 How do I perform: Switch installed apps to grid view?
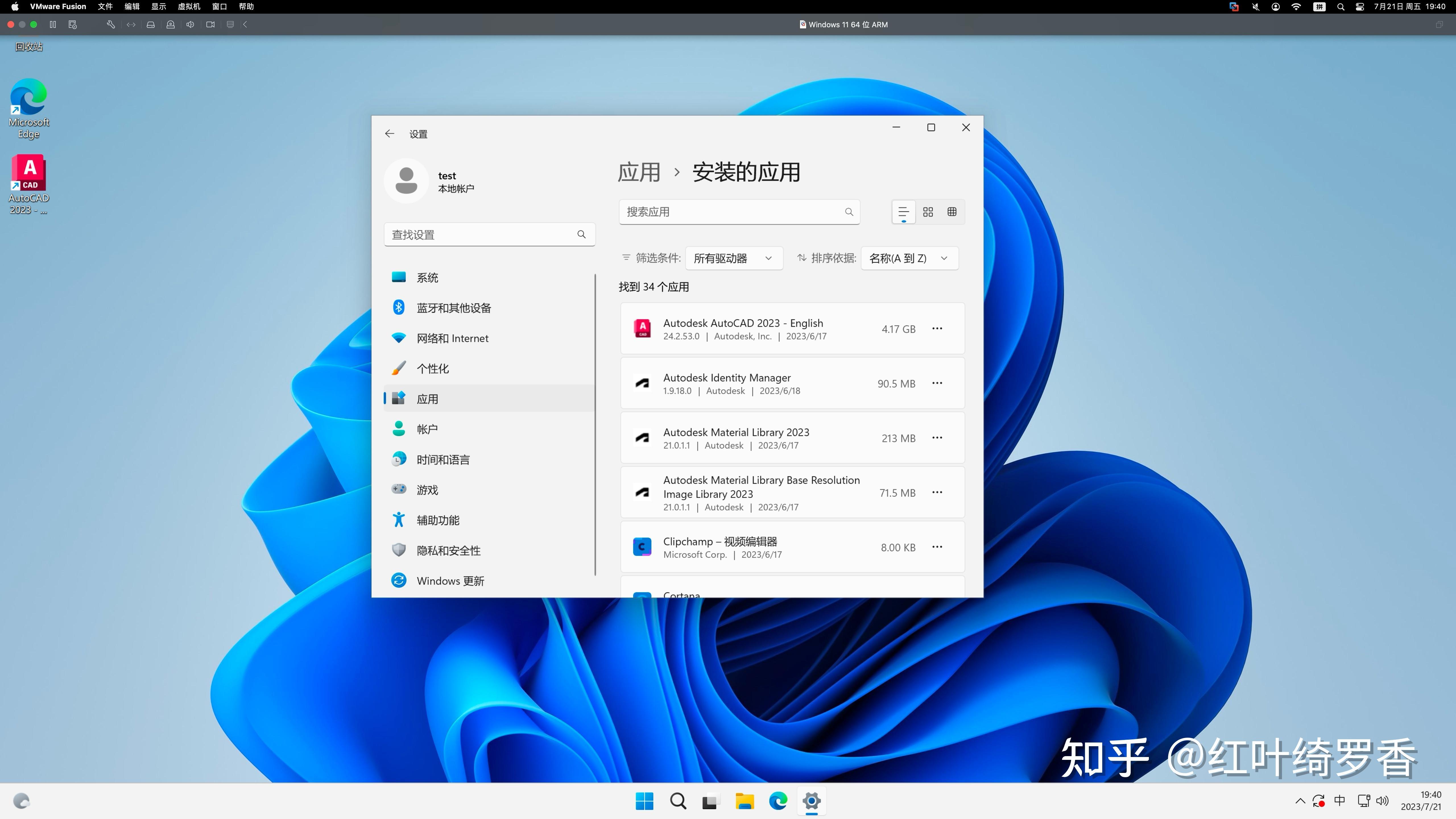[x=928, y=211]
